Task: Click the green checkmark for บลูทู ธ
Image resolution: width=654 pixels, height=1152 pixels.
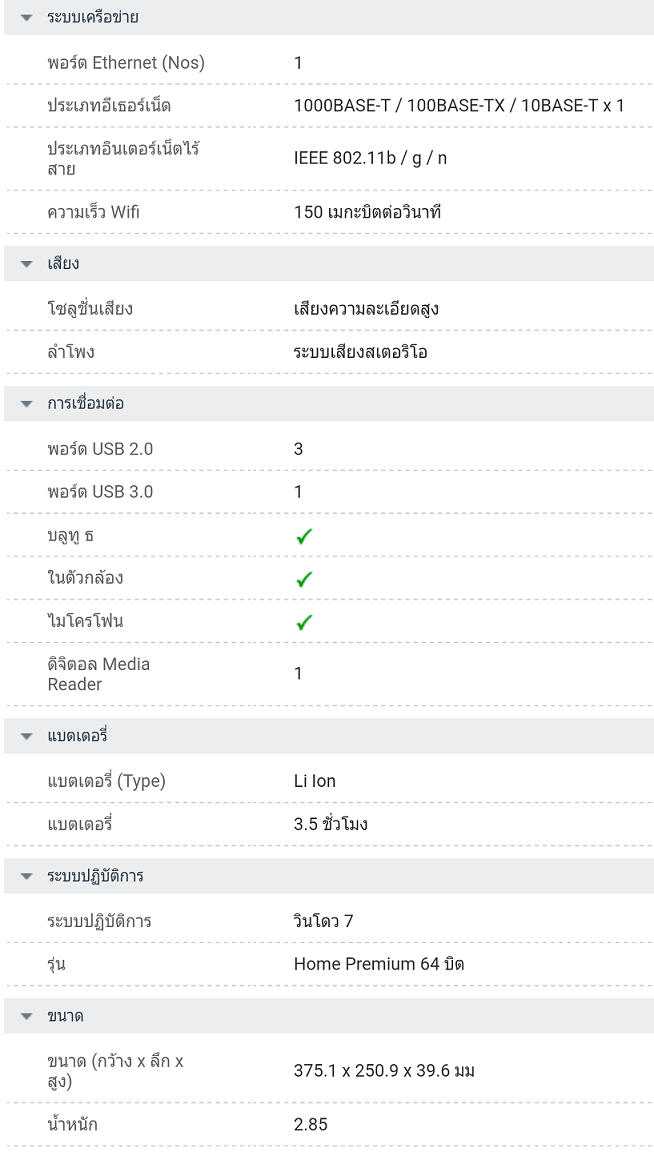Action: (304, 537)
